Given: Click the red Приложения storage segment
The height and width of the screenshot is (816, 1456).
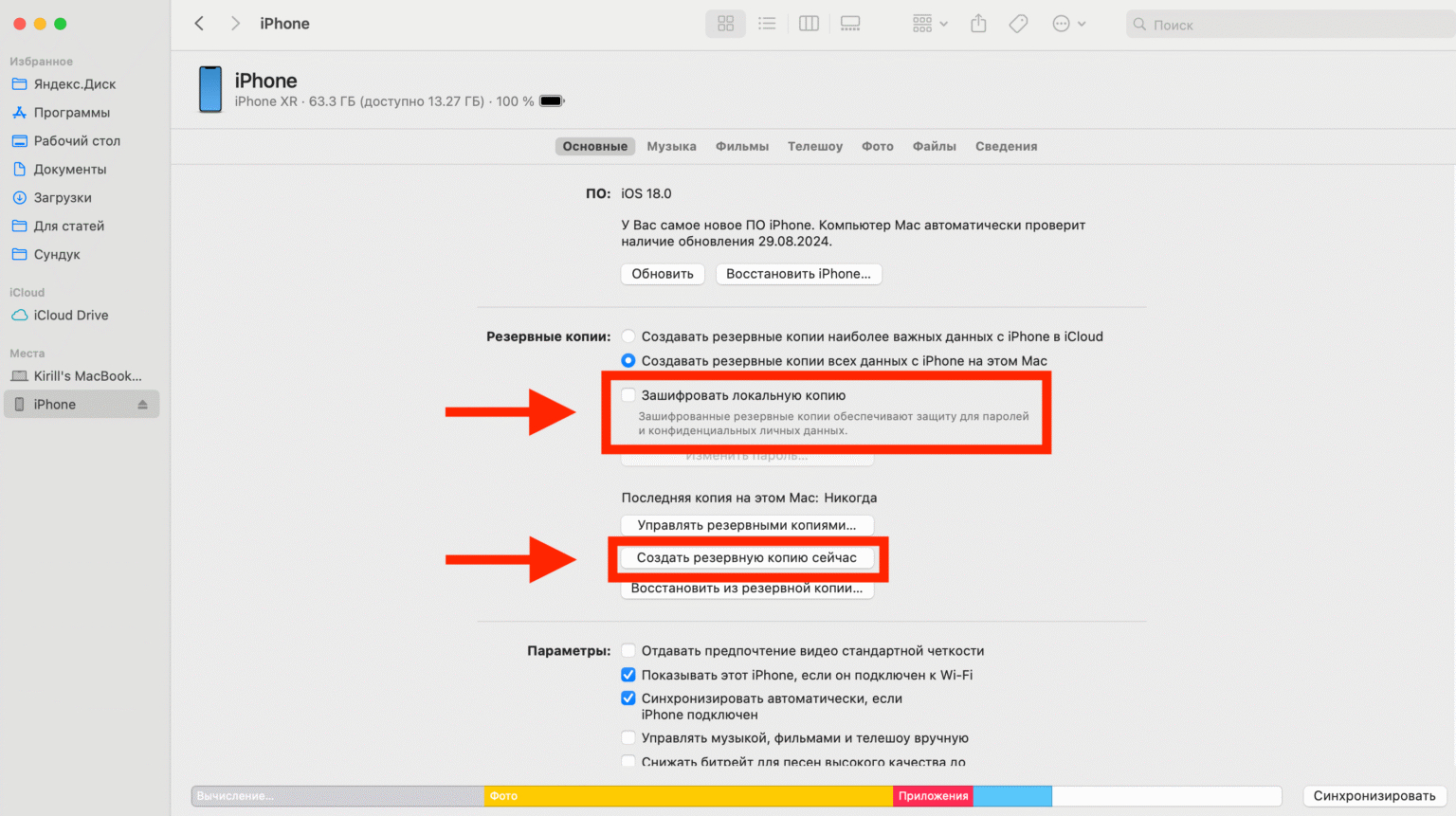Looking at the screenshot, I should [933, 796].
